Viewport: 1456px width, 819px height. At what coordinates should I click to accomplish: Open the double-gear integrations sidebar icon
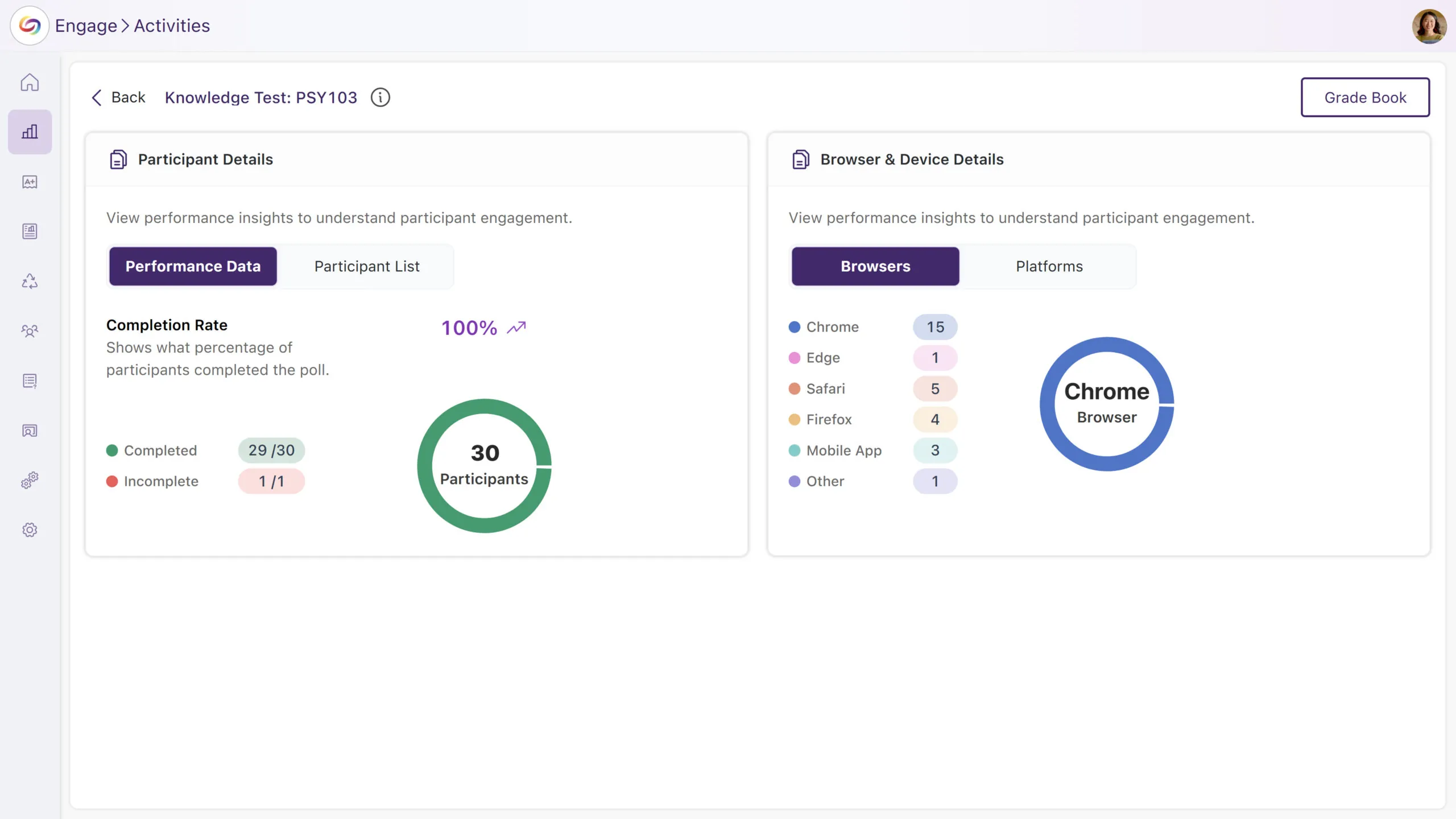pos(30,481)
